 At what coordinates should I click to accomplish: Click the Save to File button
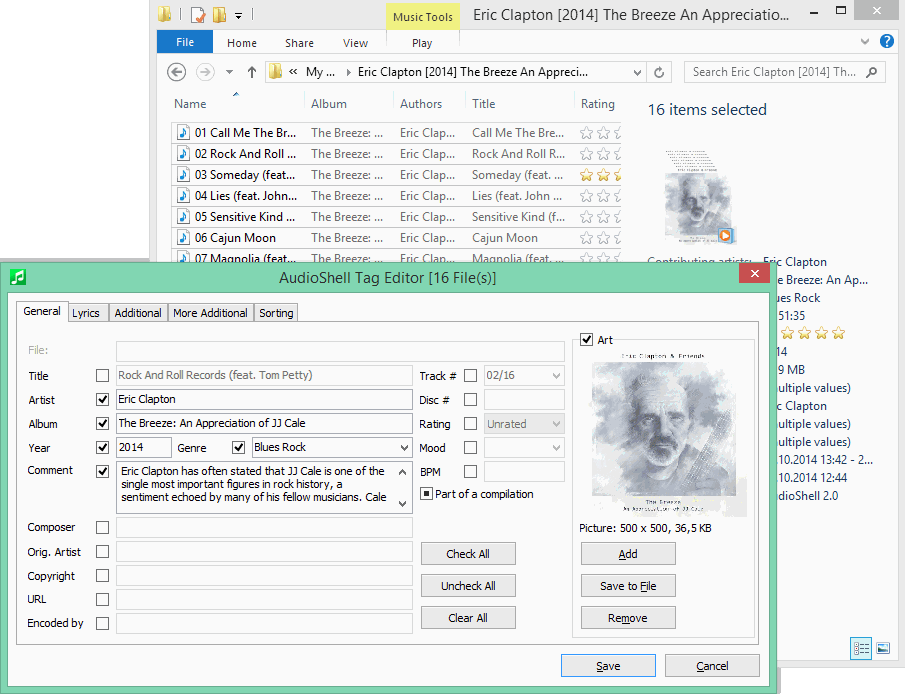point(628,586)
